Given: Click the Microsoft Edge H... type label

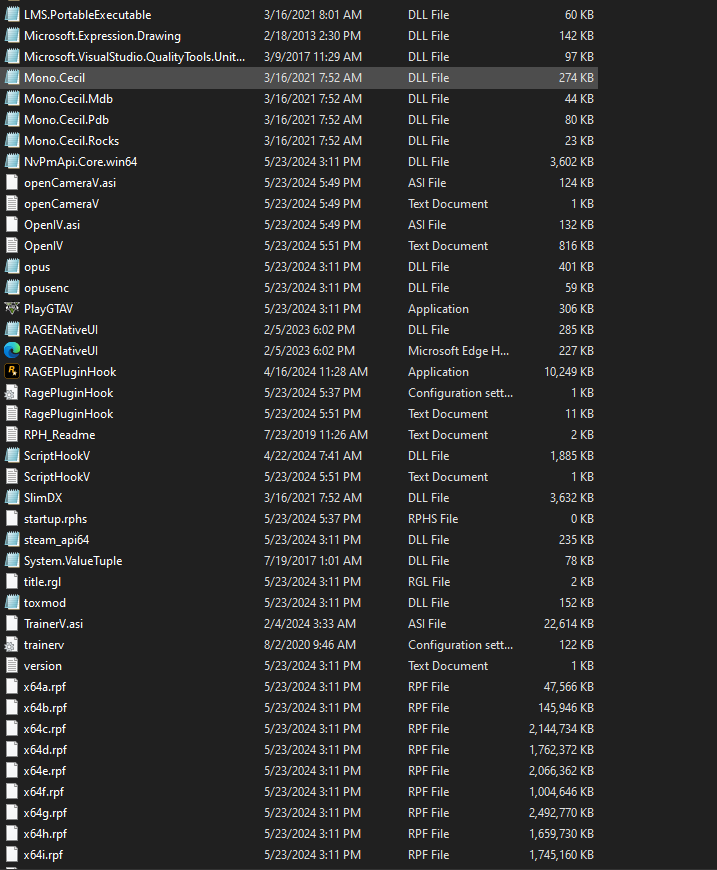Looking at the screenshot, I should 458,351.
